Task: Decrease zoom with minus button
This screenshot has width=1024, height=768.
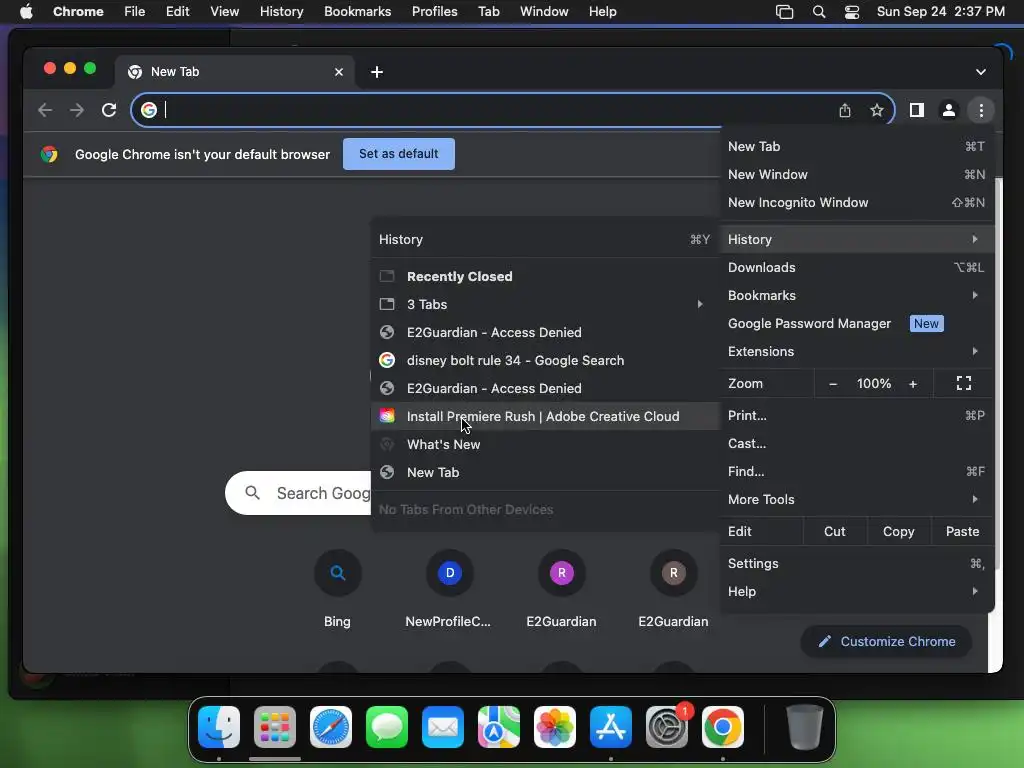Action: [x=833, y=384]
